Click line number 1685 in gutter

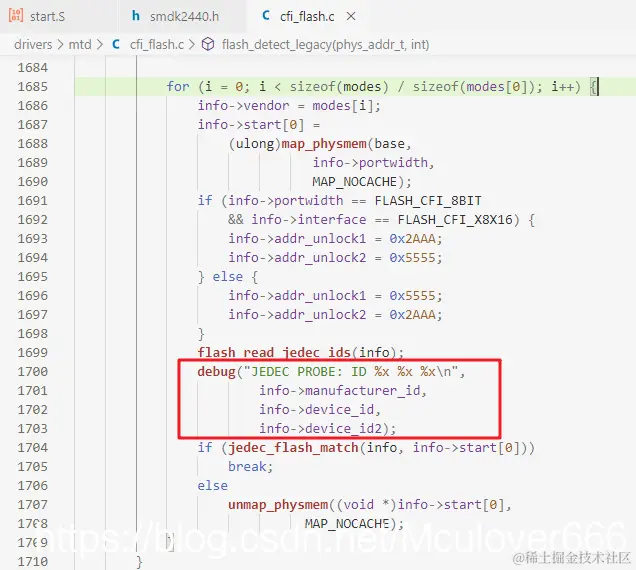tap(32, 86)
